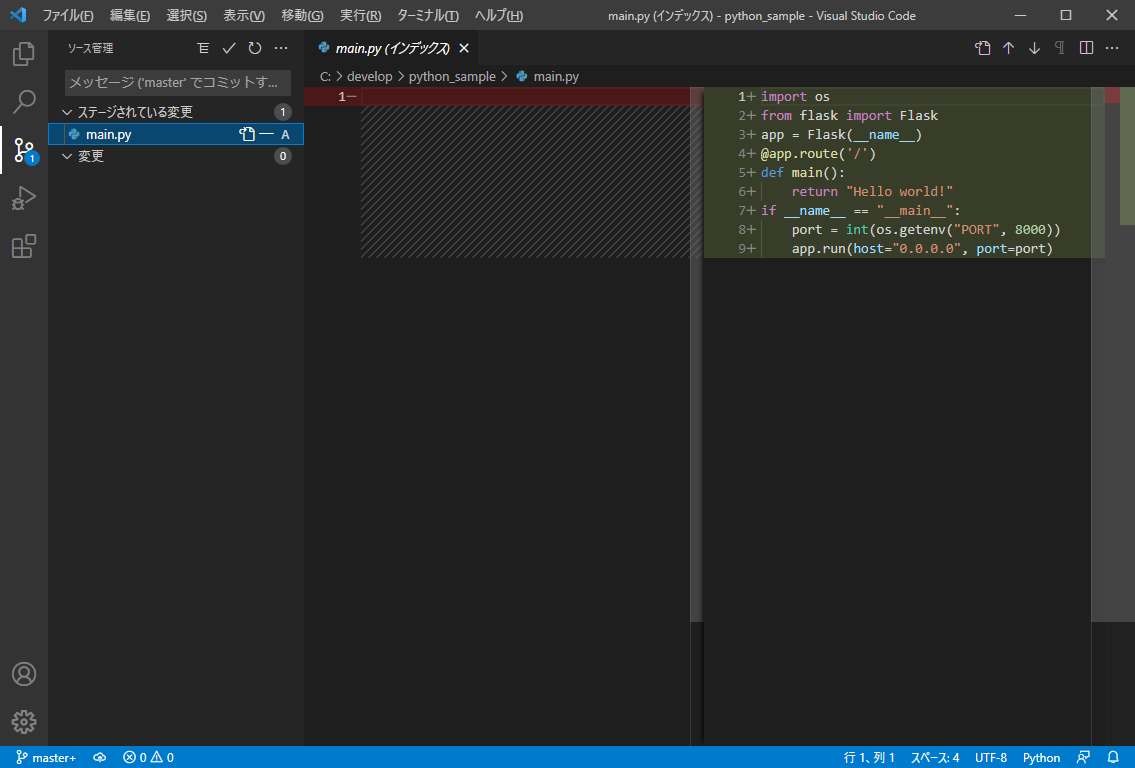Open the Extensions view in activity bar
1135x768 pixels.
24,246
